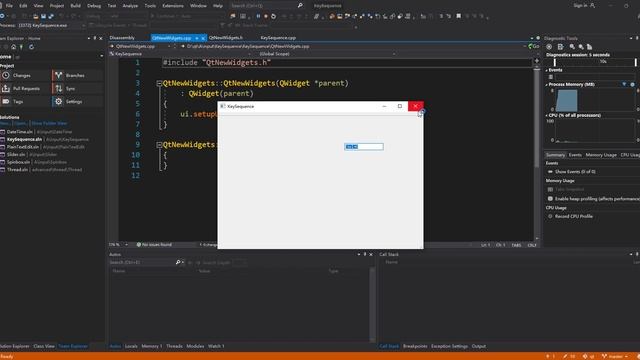Open Changes tile in Team Explorer
Viewport: 640px width, 360px height.
[x=25, y=76]
